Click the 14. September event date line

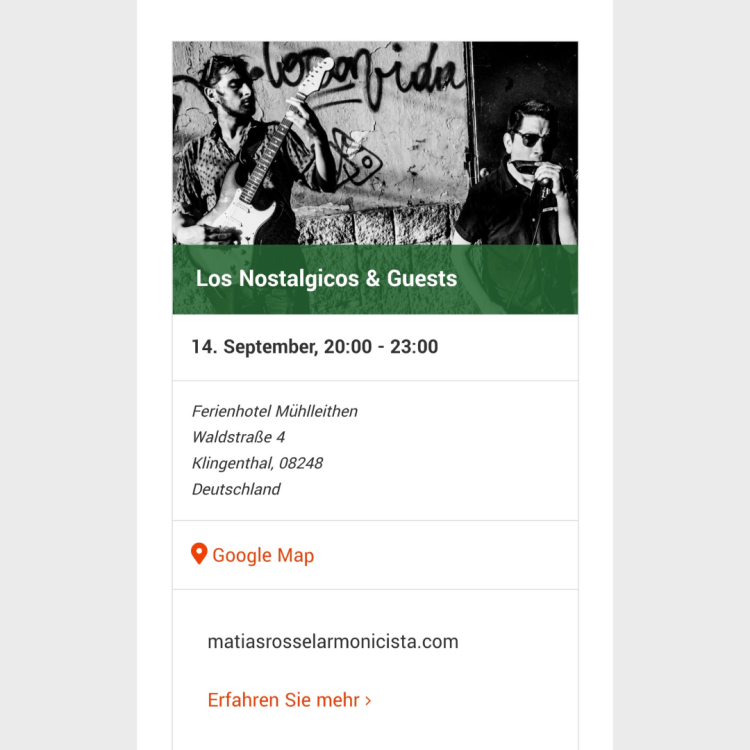click(x=315, y=347)
